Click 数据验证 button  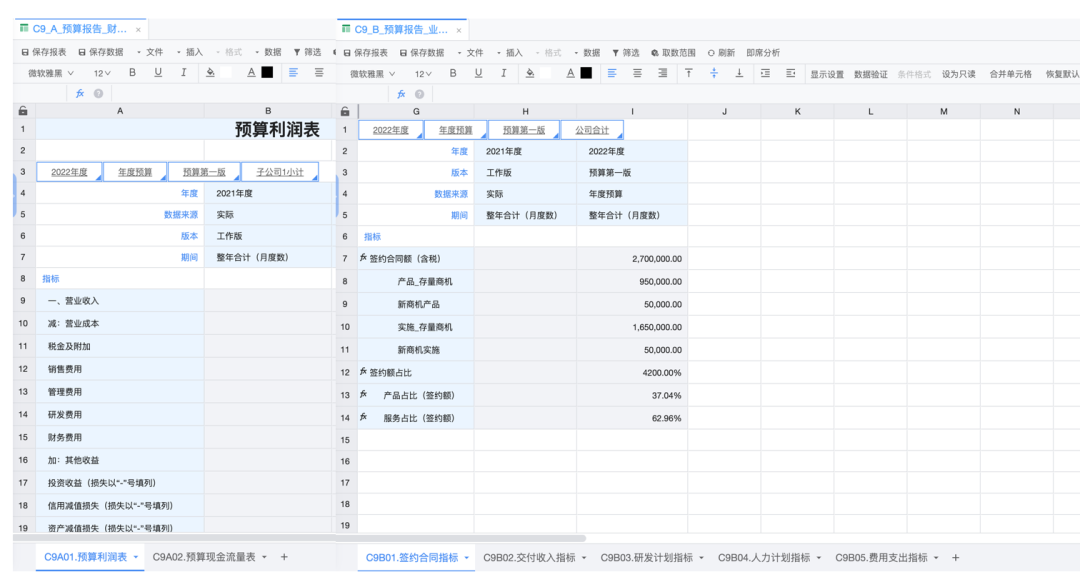click(x=871, y=74)
